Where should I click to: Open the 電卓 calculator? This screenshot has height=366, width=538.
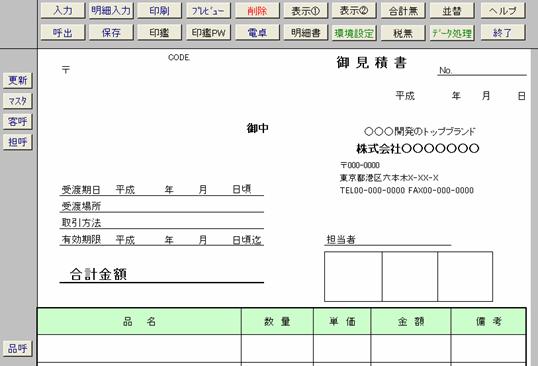coord(257,33)
